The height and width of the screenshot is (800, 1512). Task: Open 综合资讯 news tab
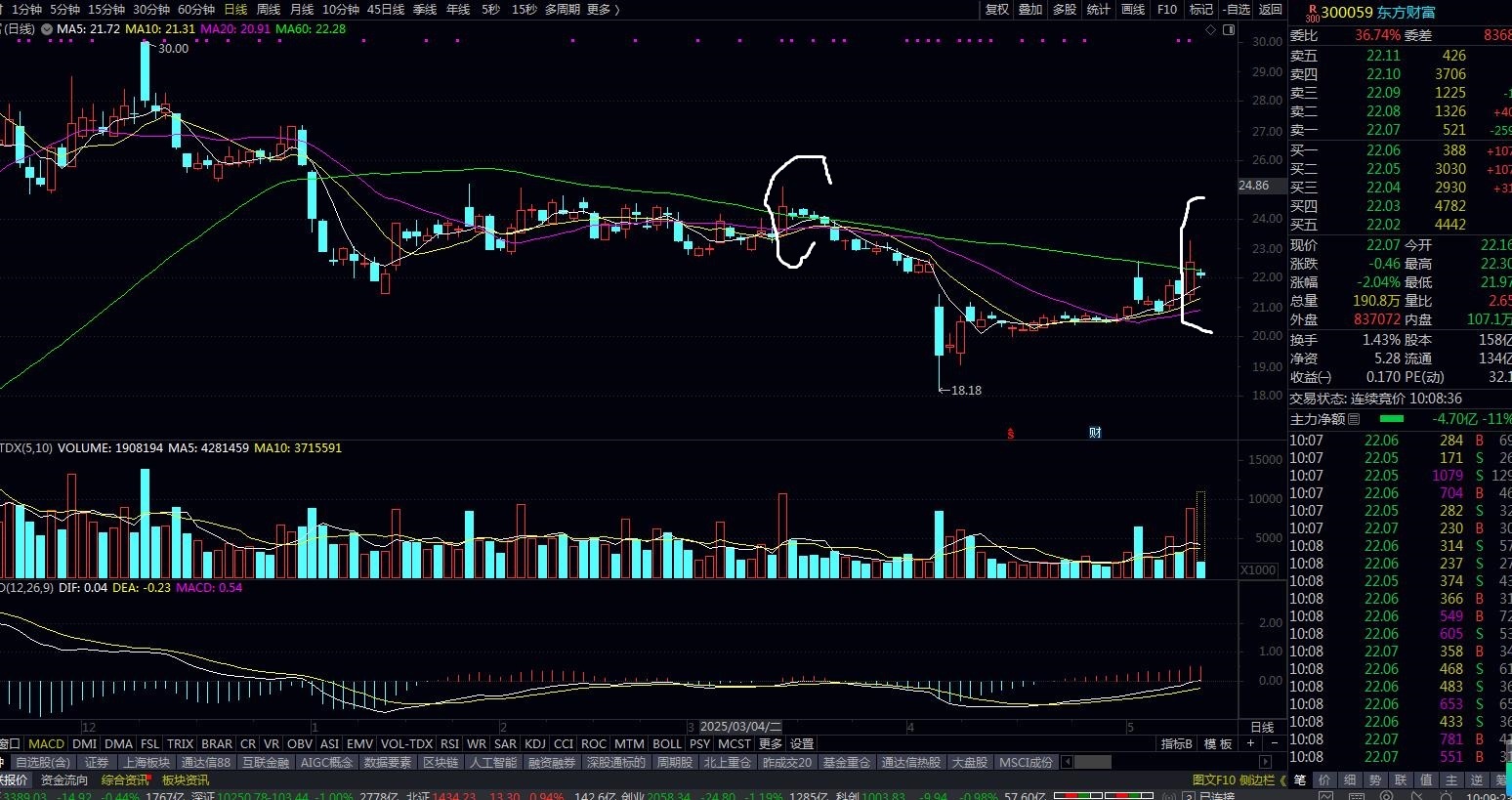pos(126,779)
